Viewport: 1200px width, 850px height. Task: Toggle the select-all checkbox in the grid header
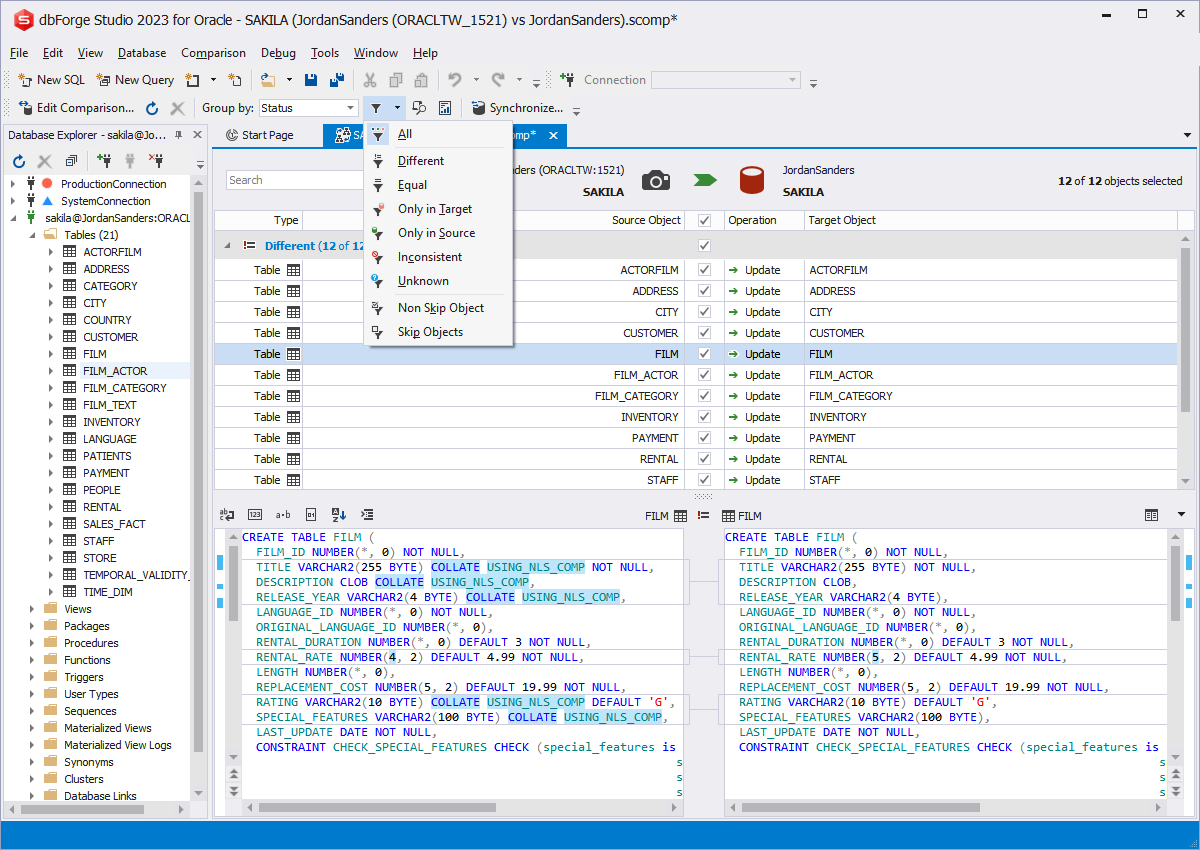pyautogui.click(x=703, y=220)
